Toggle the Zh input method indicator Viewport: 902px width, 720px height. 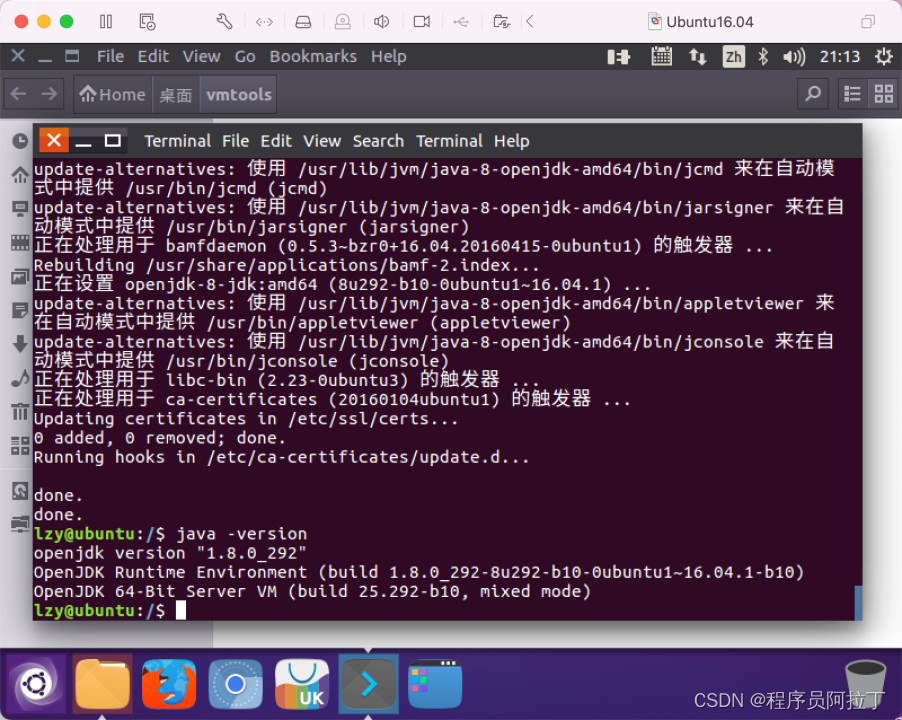733,57
